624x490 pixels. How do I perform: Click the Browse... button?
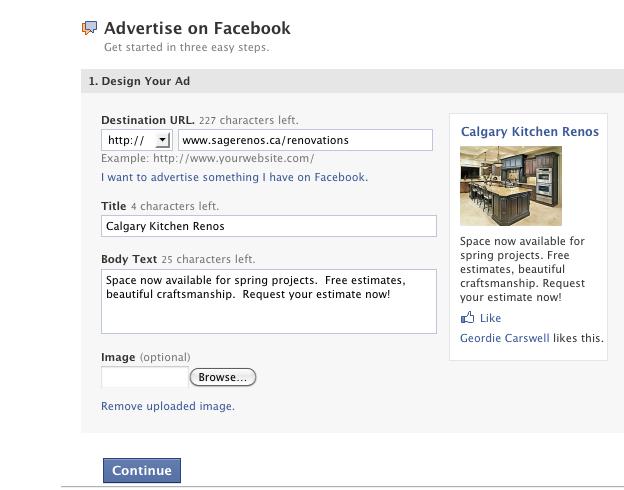click(223, 377)
